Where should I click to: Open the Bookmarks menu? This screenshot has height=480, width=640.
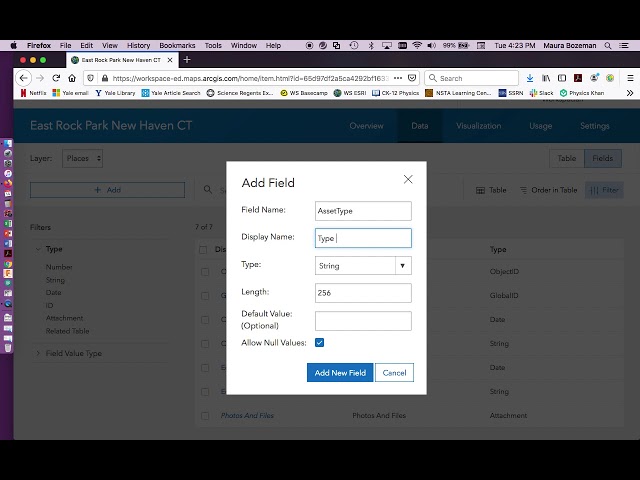(x=177, y=45)
